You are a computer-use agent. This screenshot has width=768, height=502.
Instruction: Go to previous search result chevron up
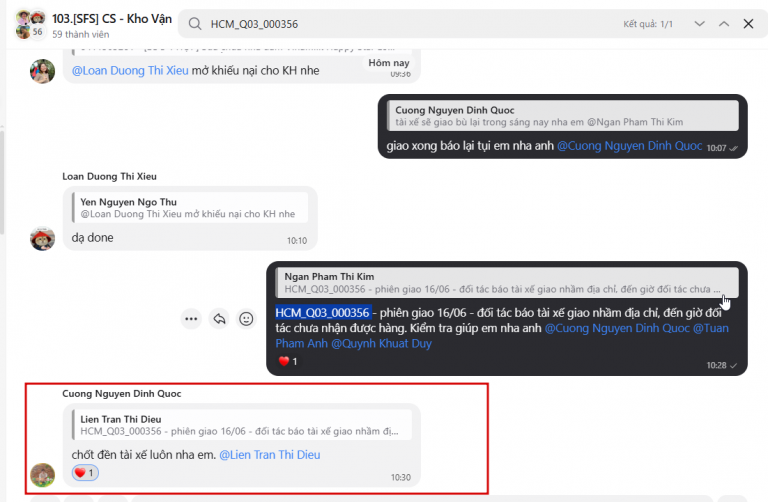(x=724, y=24)
